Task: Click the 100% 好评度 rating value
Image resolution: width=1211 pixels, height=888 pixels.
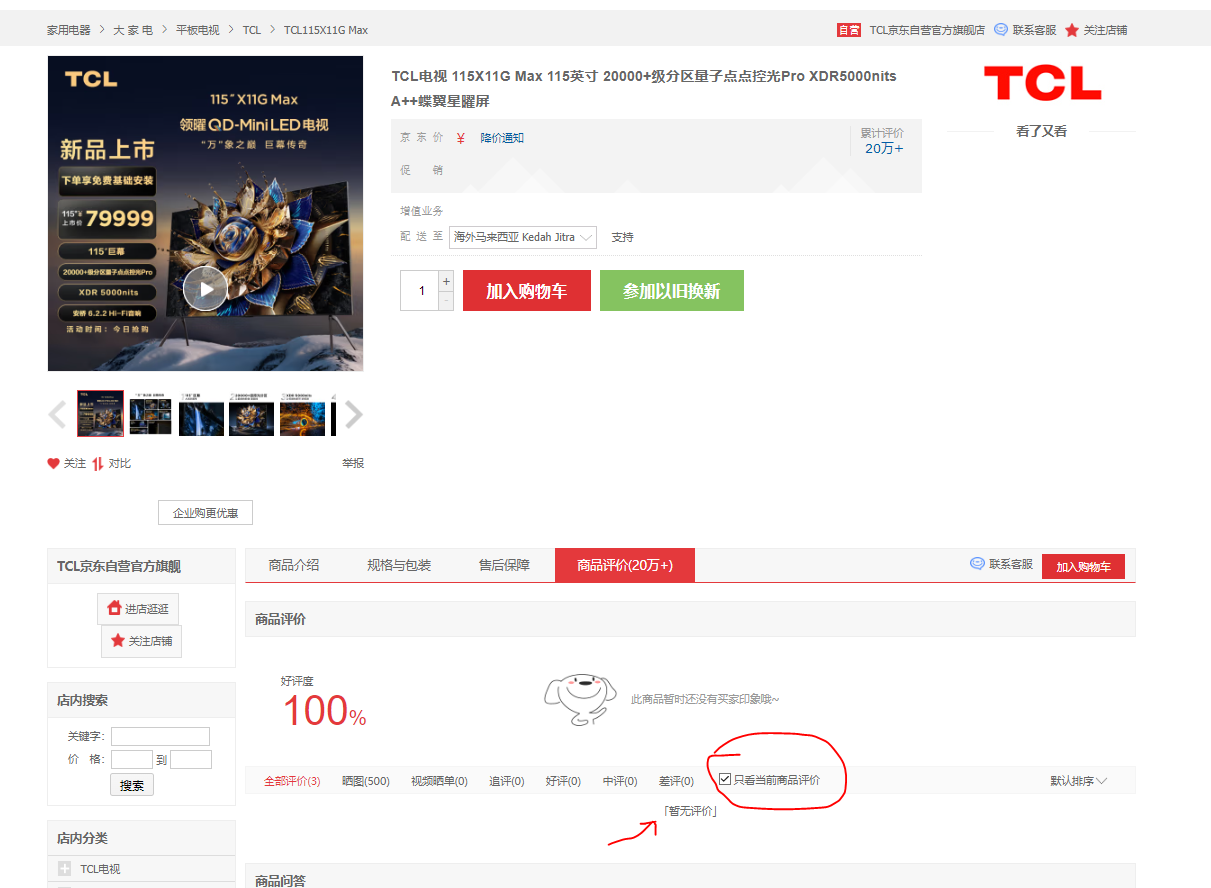Action: (325, 711)
